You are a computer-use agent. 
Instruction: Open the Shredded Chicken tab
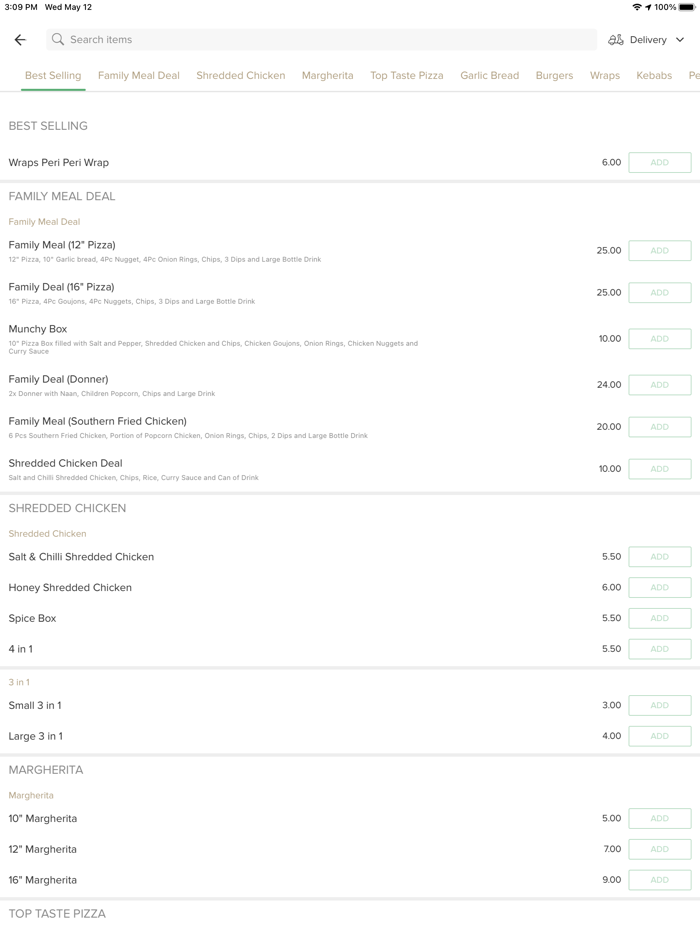pos(241,76)
